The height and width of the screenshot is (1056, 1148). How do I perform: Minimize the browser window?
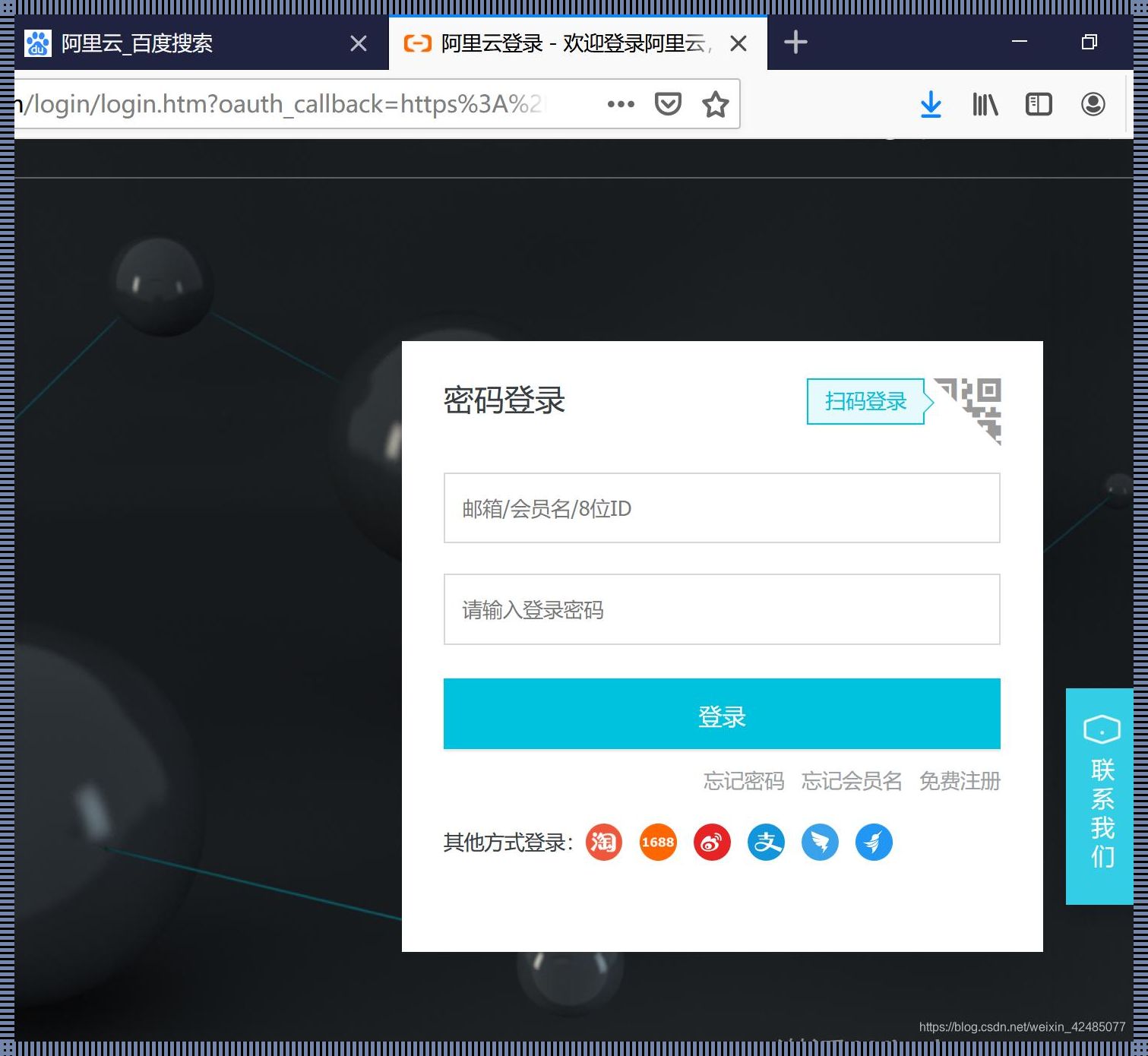(1020, 42)
